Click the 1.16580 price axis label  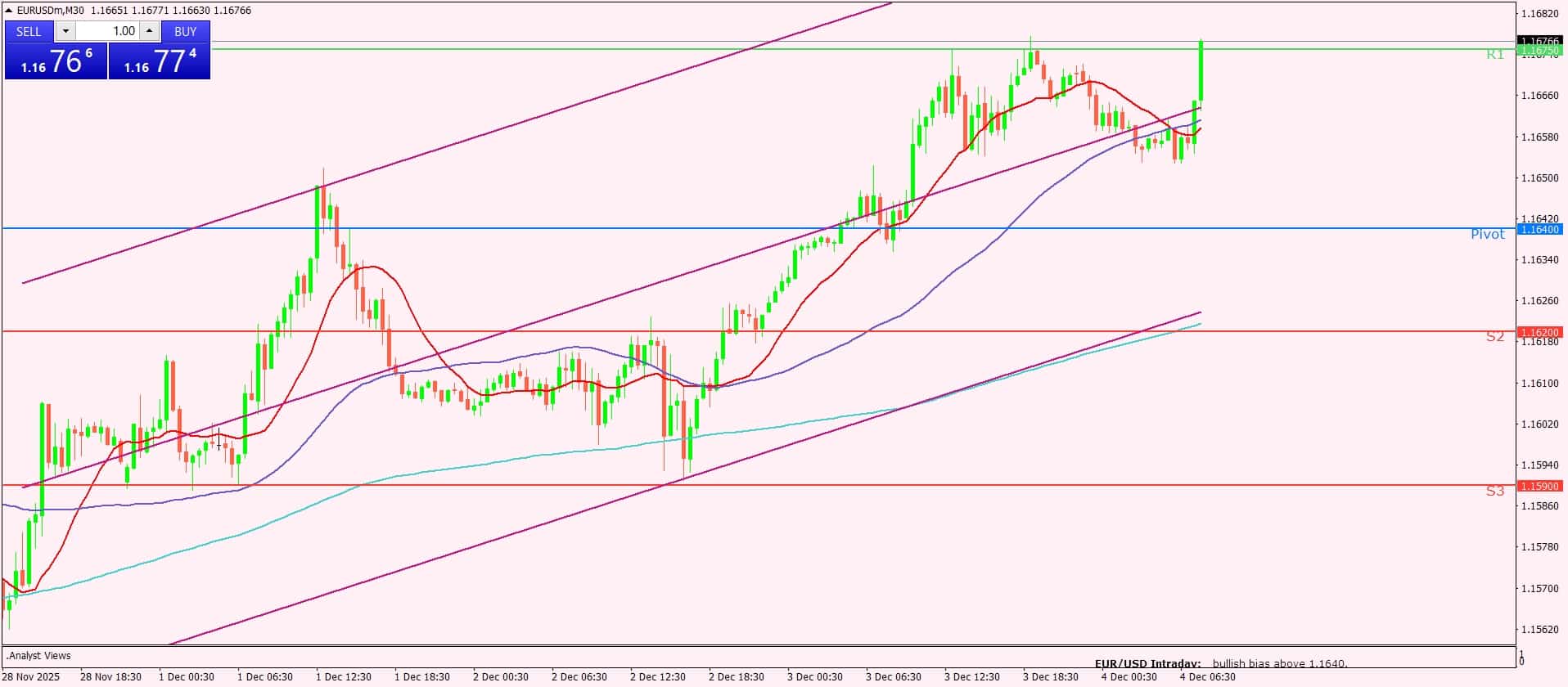pos(1539,137)
